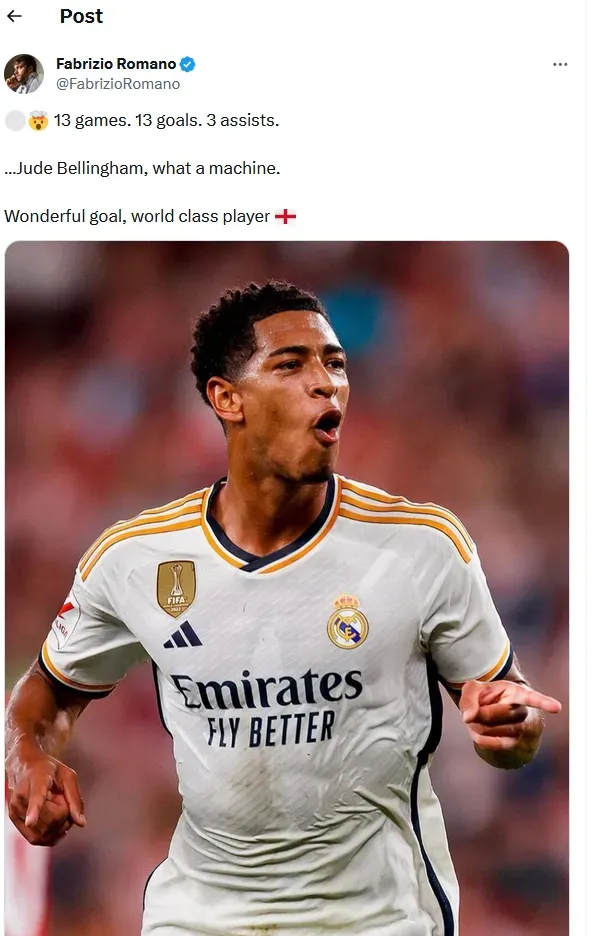Click the mind-blown emoji in the post
This screenshot has width=595, height=936.
(38, 121)
